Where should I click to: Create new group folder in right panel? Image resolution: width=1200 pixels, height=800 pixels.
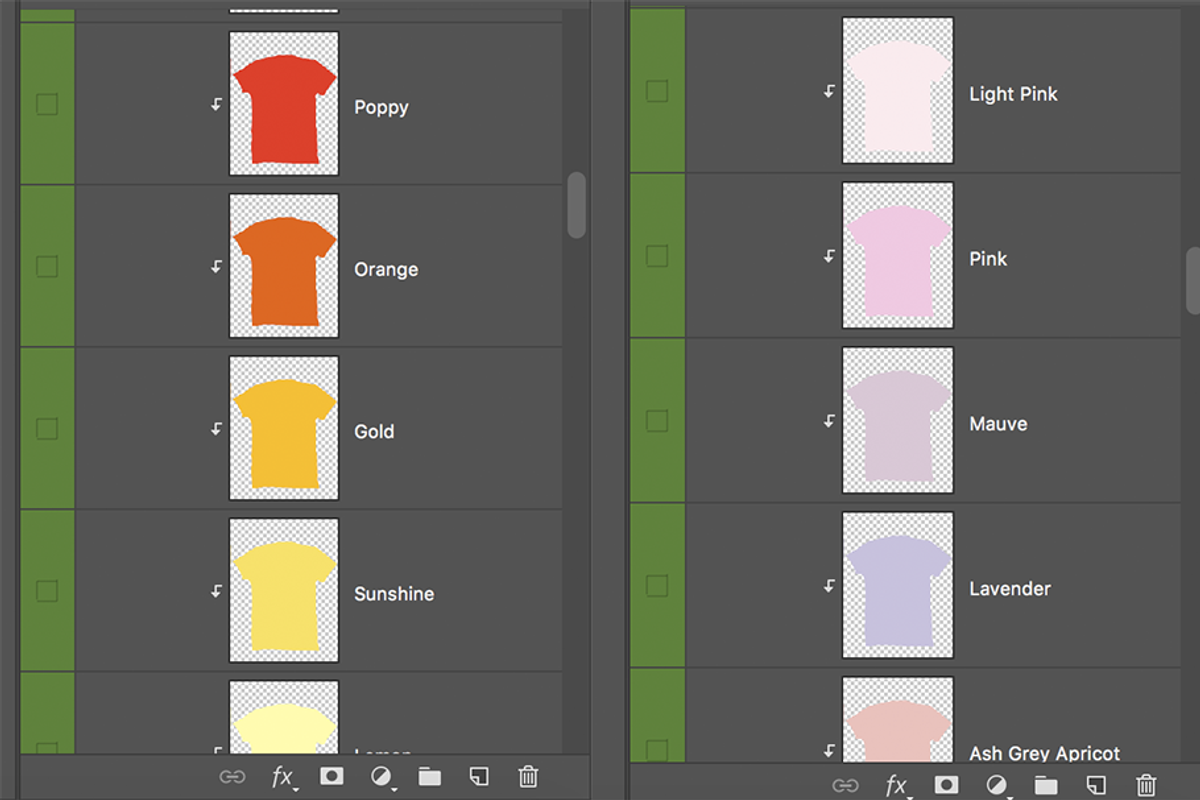click(1046, 785)
